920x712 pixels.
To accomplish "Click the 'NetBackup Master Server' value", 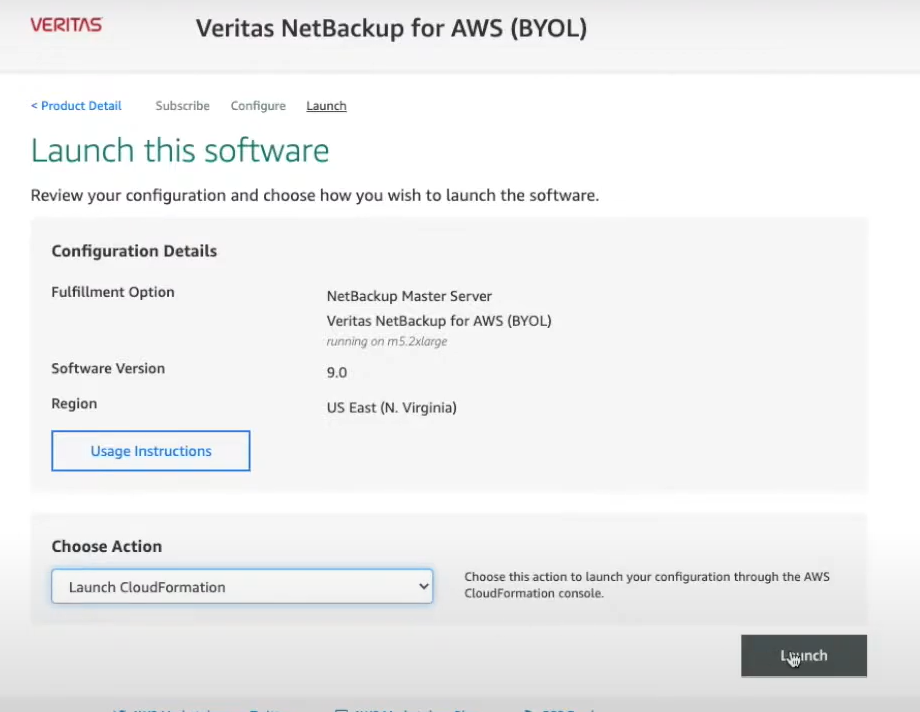I will coord(409,296).
